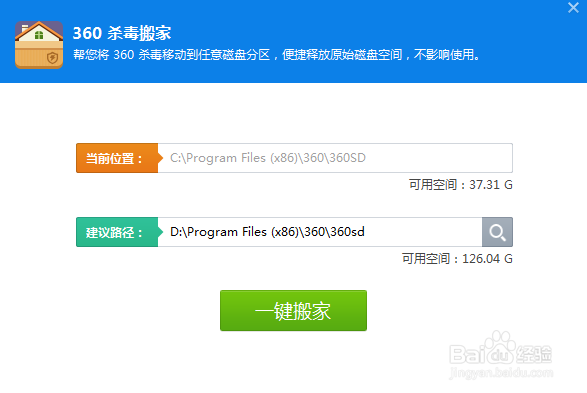Start the move with 一键搬家 button
This screenshot has height=393, width=587.
pos(293,310)
